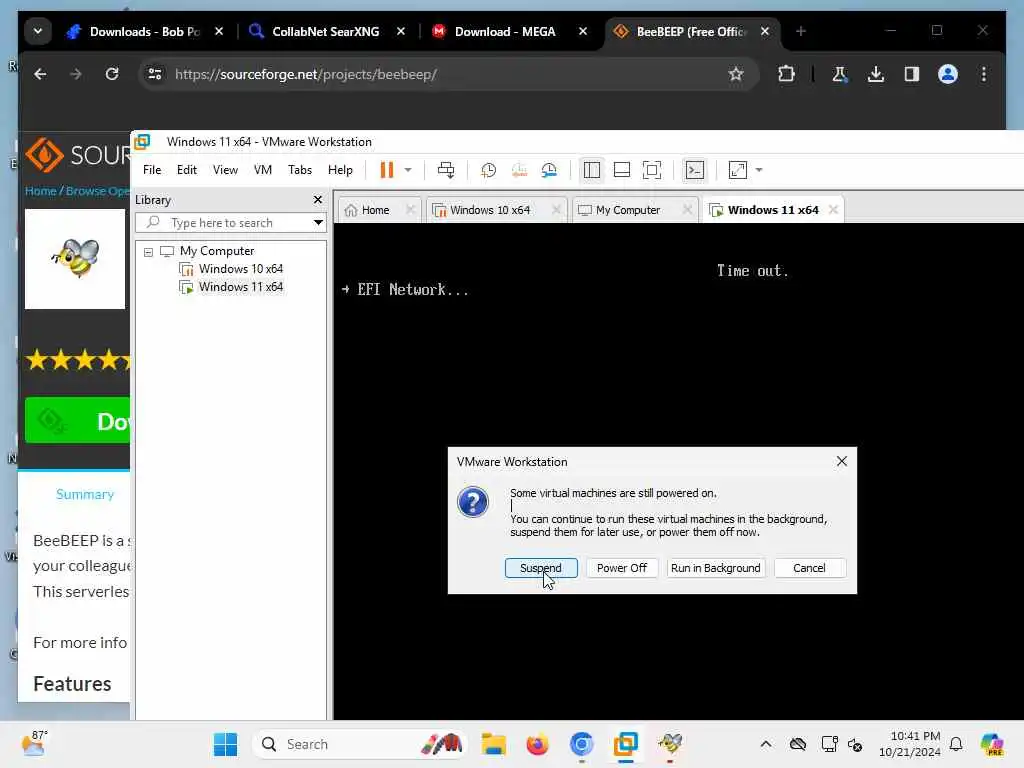Image resolution: width=1024 pixels, height=768 pixels.
Task: Open Firefox from the taskbar
Action: [x=537, y=744]
